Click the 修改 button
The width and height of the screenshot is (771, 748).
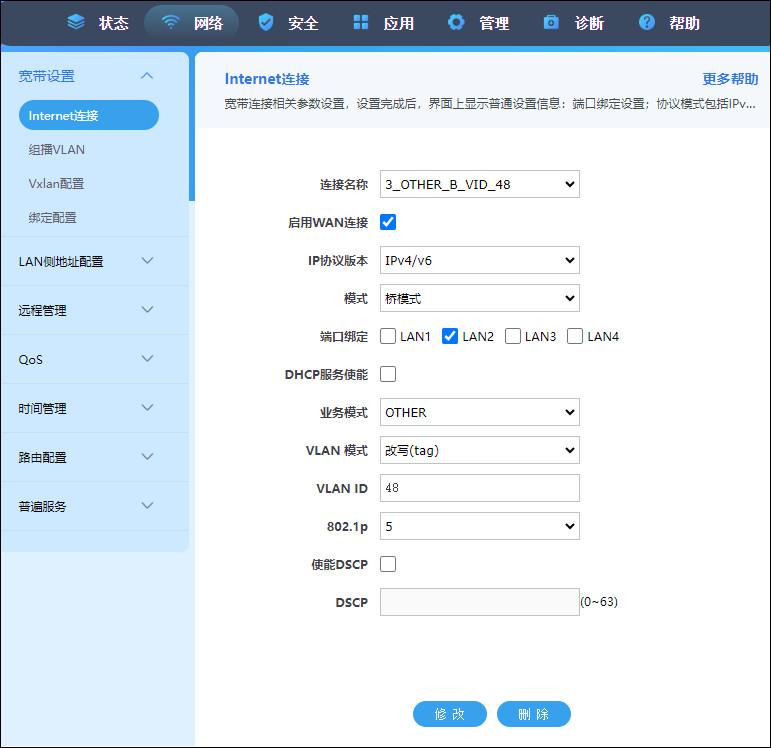tap(450, 714)
